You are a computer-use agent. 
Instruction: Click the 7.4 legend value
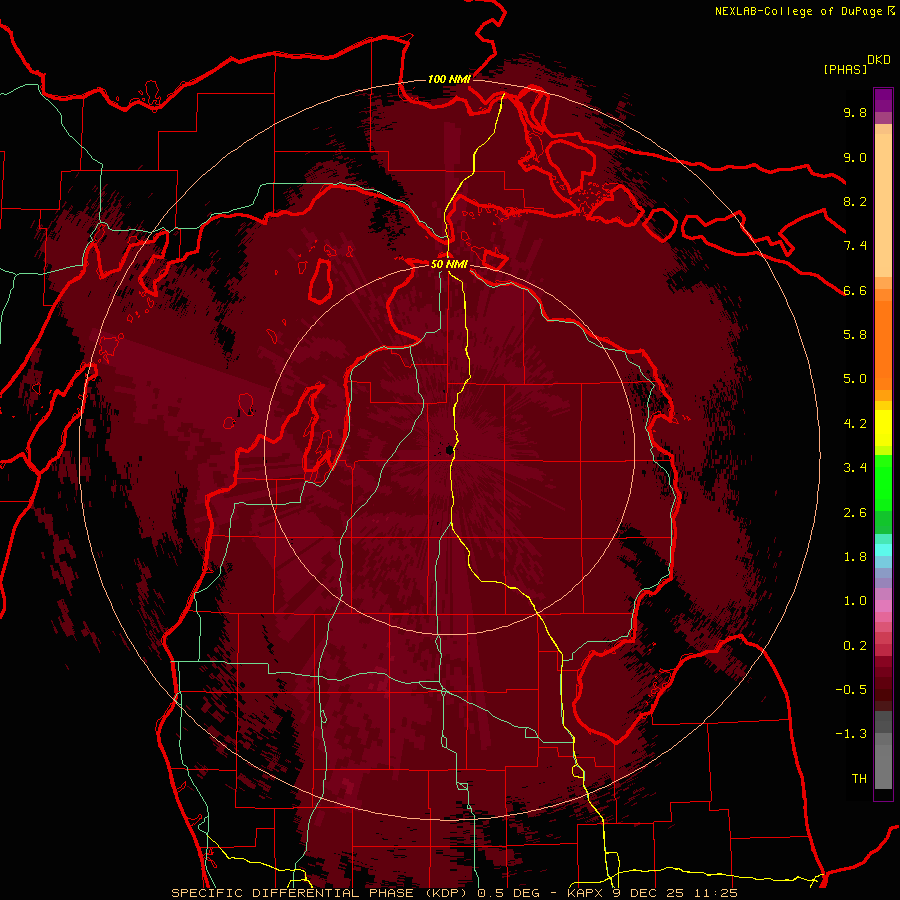[x=855, y=246]
